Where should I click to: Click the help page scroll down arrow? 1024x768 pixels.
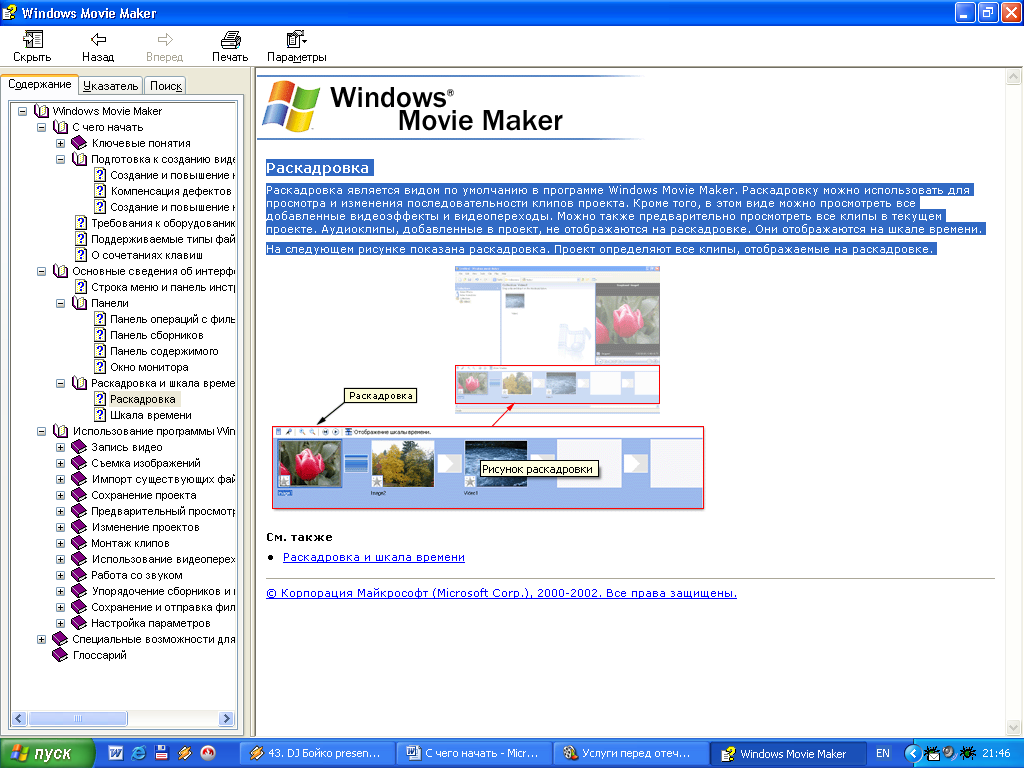click(1013, 727)
